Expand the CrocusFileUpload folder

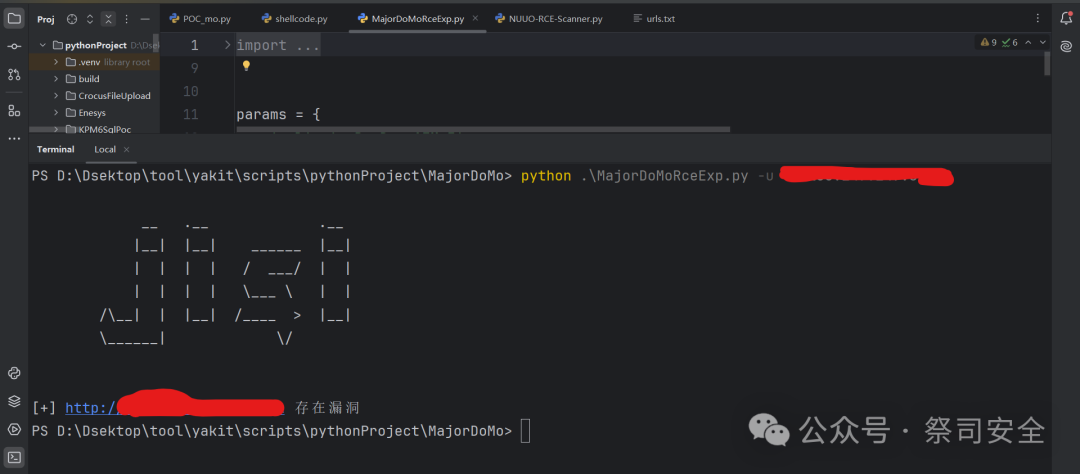click(x=56, y=96)
